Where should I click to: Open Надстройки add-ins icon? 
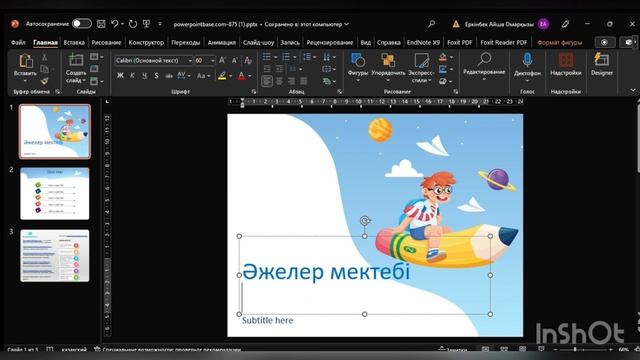click(566, 60)
